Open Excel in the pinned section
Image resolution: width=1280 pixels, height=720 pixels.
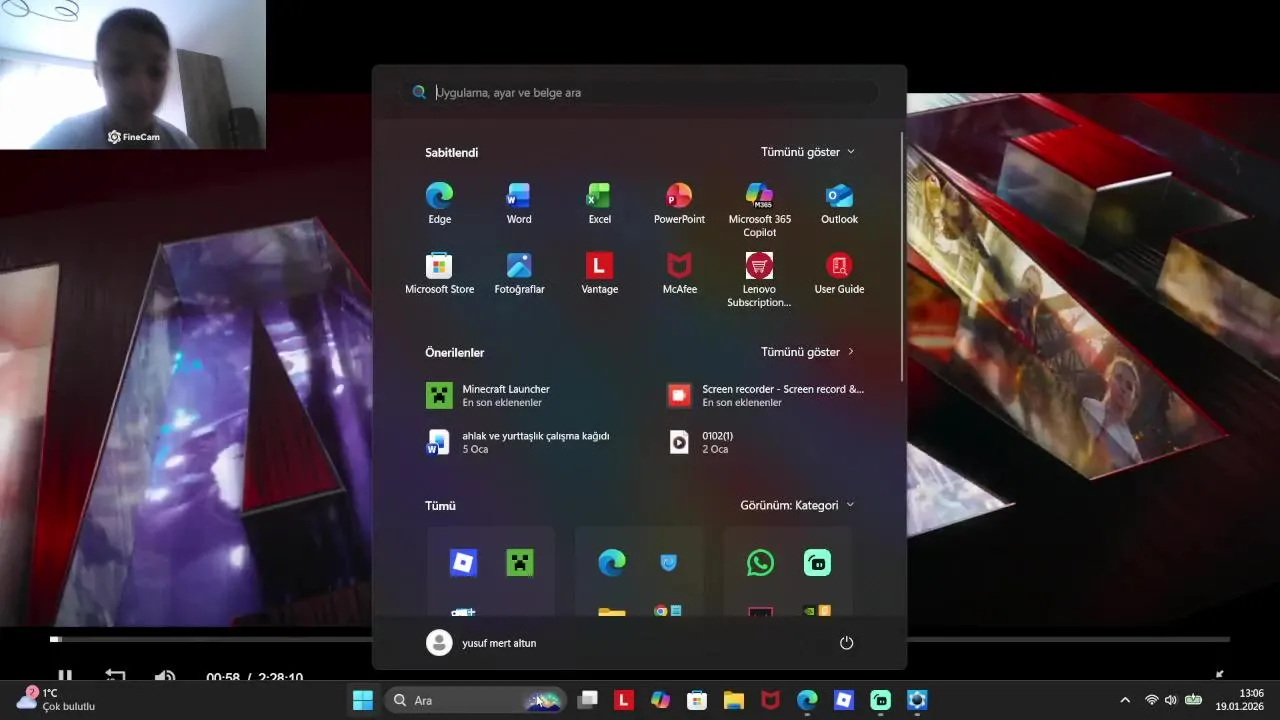pyautogui.click(x=599, y=203)
